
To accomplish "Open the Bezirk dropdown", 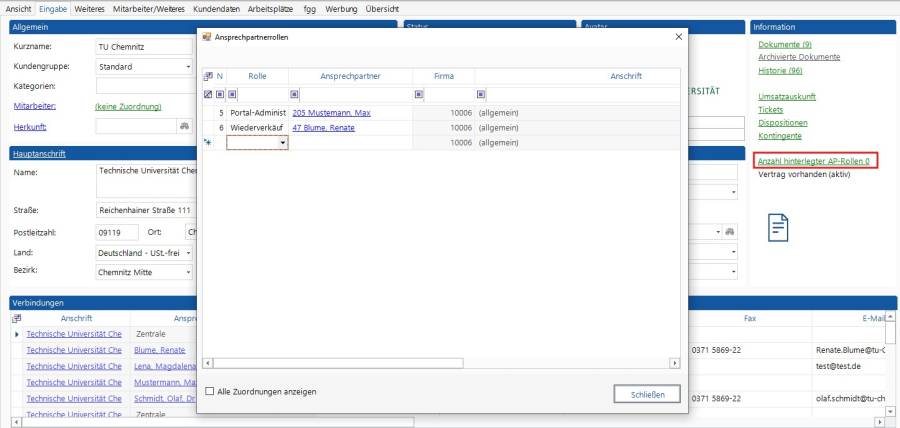I will click(x=188, y=271).
